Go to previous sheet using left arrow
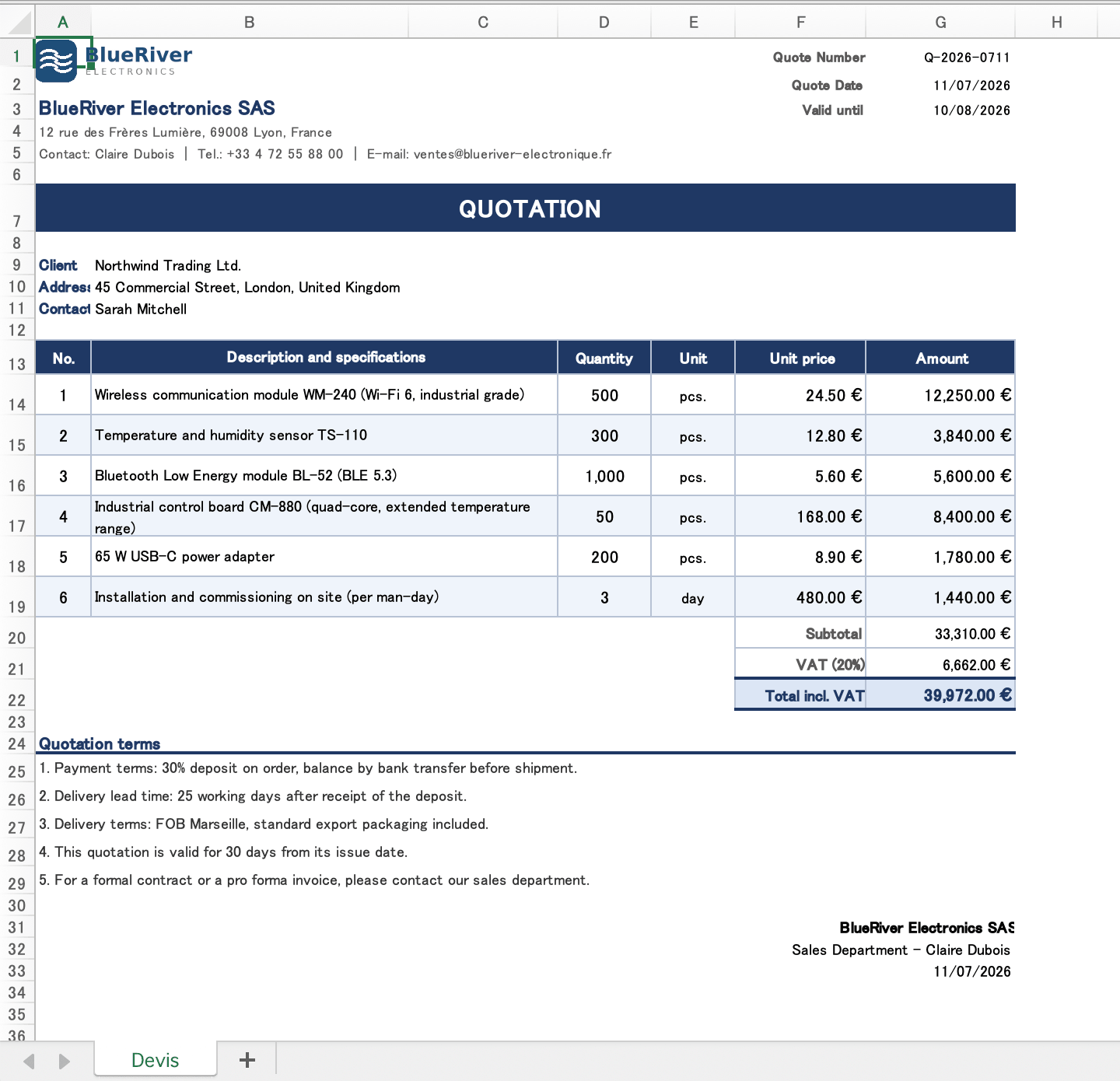This screenshot has width=1120, height=1081. click(x=30, y=1061)
